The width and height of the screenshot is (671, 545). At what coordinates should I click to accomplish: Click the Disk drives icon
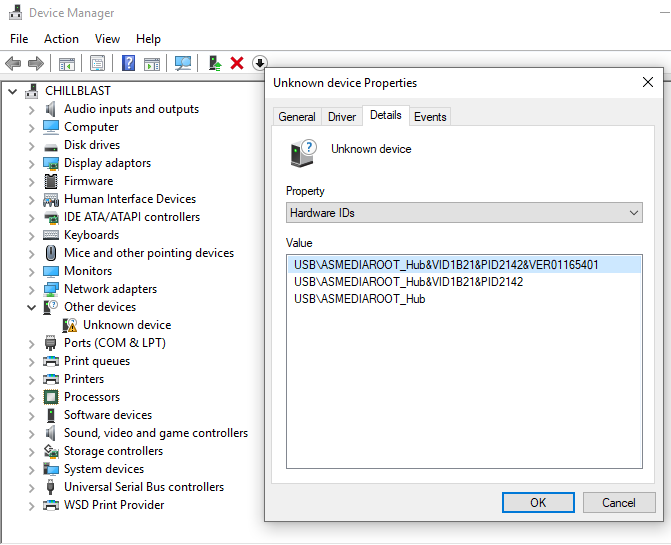(51, 148)
